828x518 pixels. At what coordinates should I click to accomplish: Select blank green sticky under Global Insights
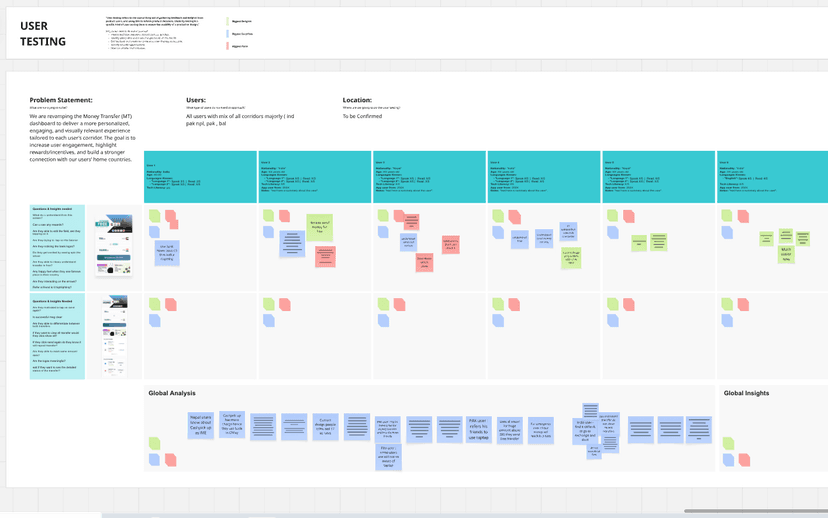coord(728,443)
